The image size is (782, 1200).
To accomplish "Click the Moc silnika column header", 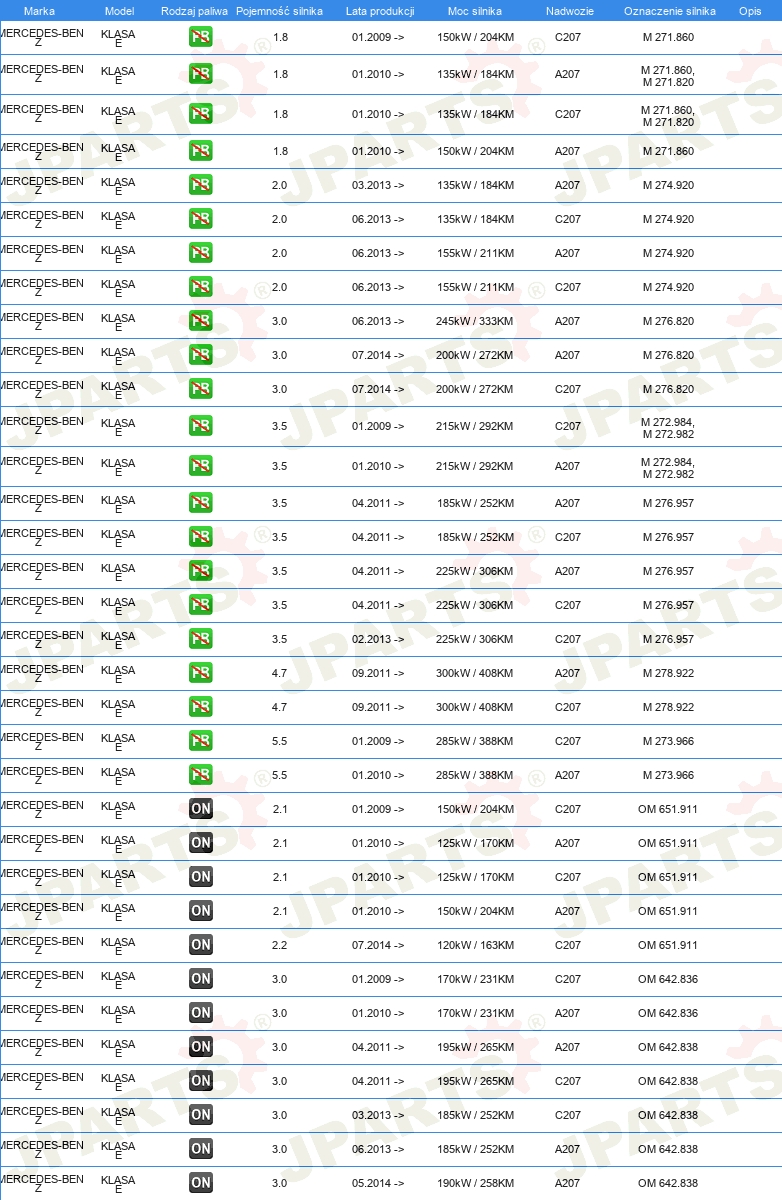I will (x=474, y=11).
